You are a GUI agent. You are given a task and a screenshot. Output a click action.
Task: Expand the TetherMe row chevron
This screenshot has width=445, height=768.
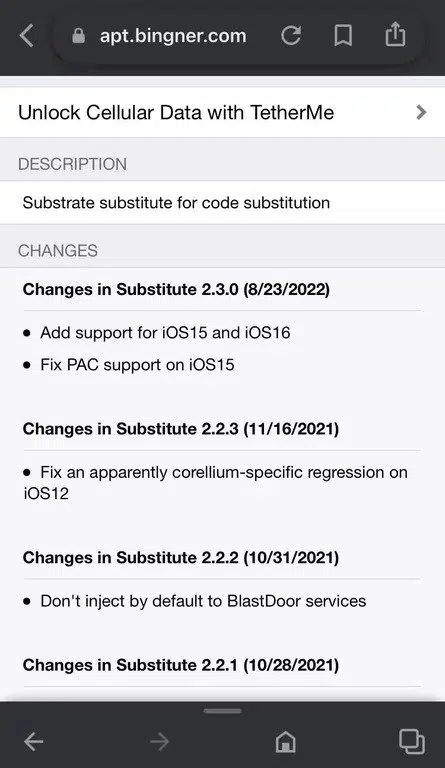pyautogui.click(x=421, y=113)
